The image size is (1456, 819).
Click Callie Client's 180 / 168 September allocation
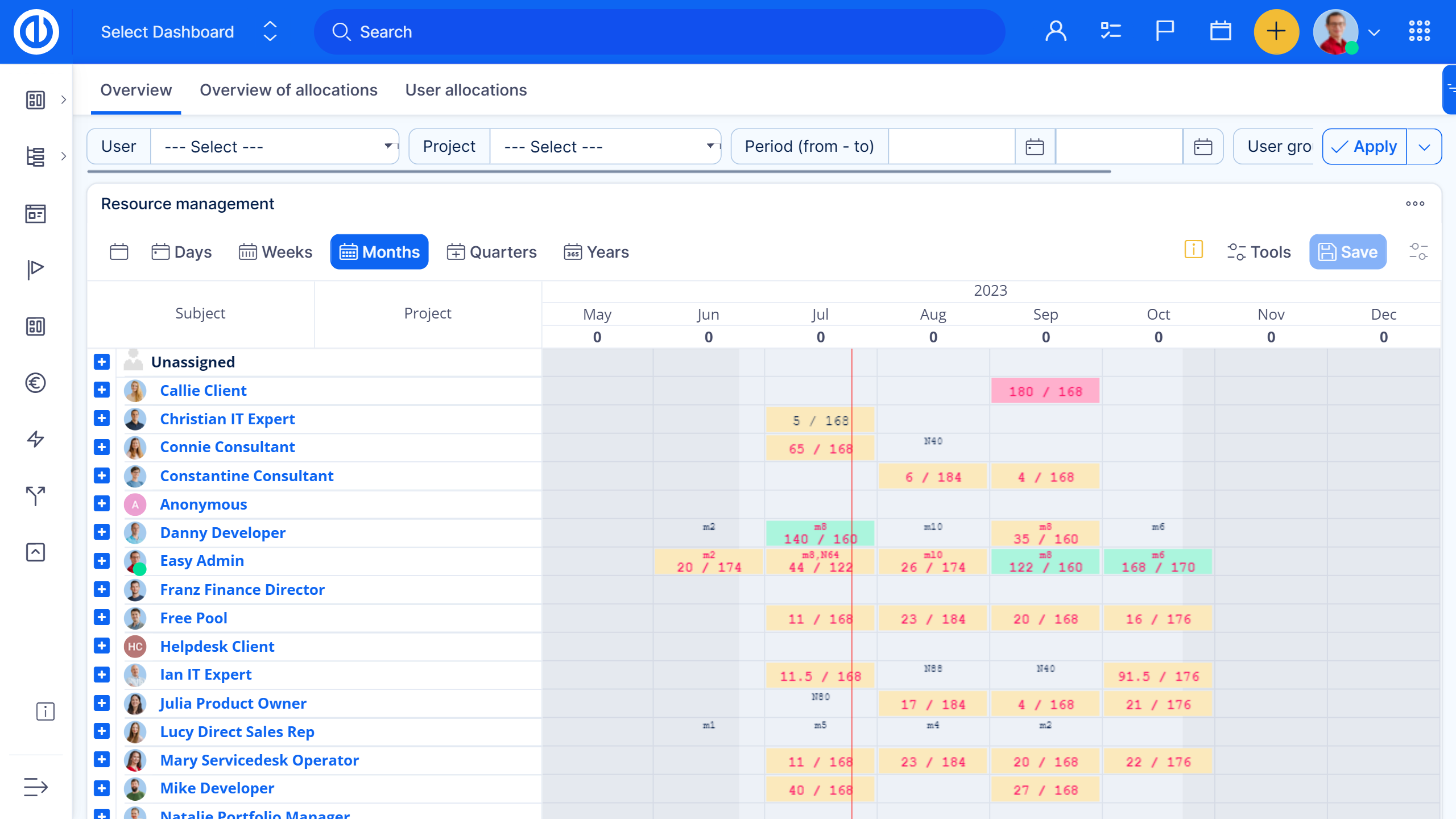coord(1045,391)
